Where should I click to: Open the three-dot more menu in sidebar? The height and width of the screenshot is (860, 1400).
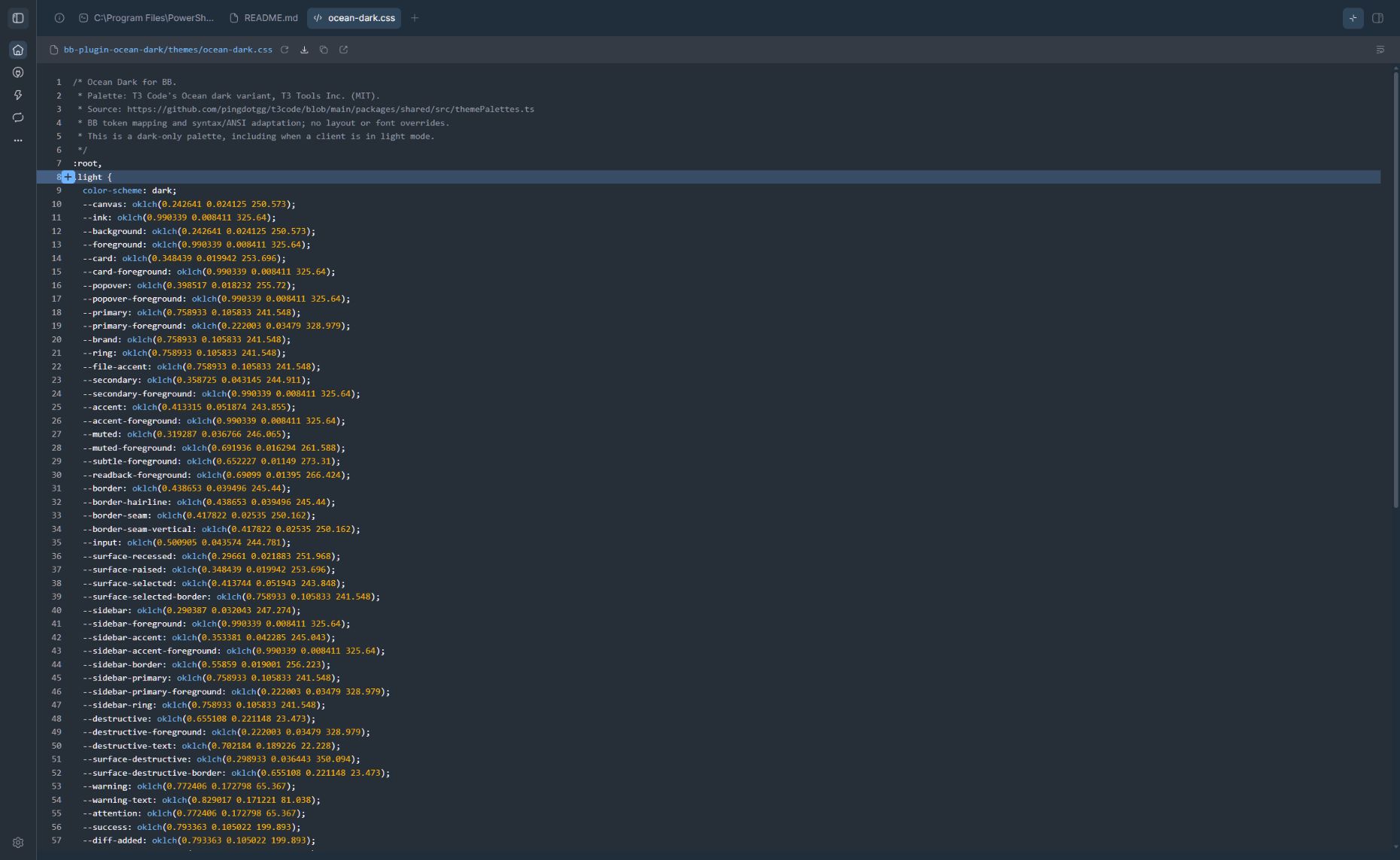point(18,140)
